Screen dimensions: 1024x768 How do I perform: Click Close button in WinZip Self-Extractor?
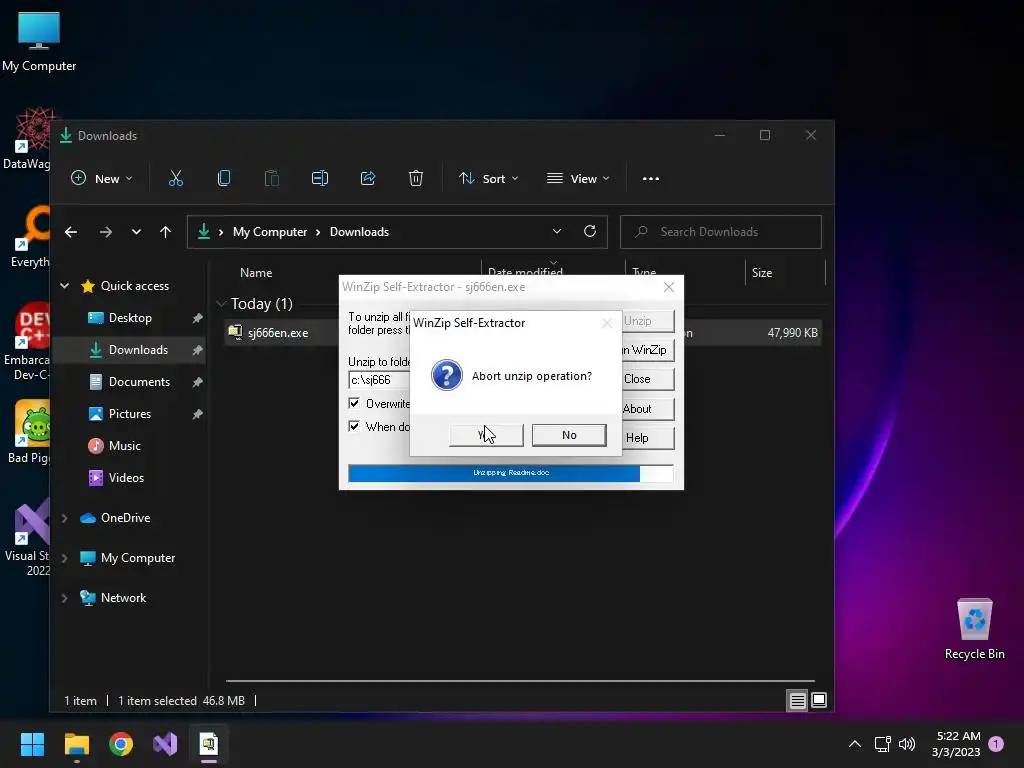click(x=647, y=379)
